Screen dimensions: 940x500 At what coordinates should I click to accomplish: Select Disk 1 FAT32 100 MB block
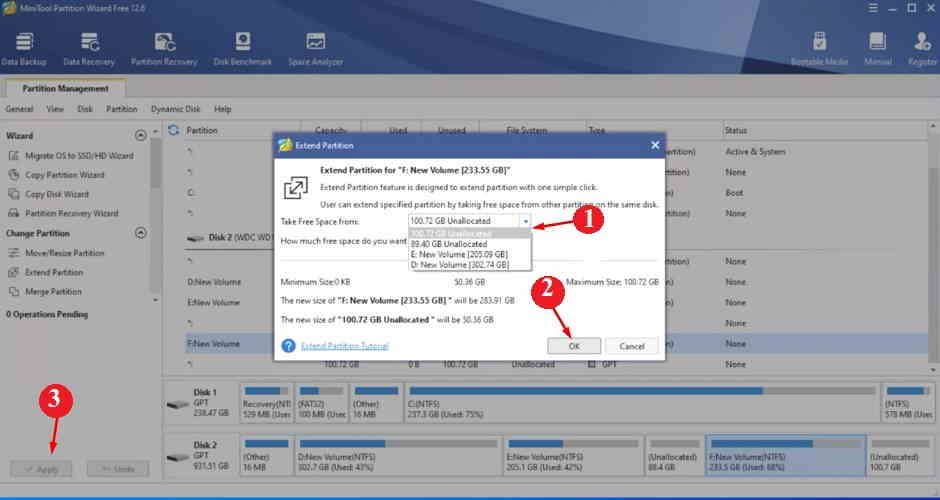coord(322,402)
